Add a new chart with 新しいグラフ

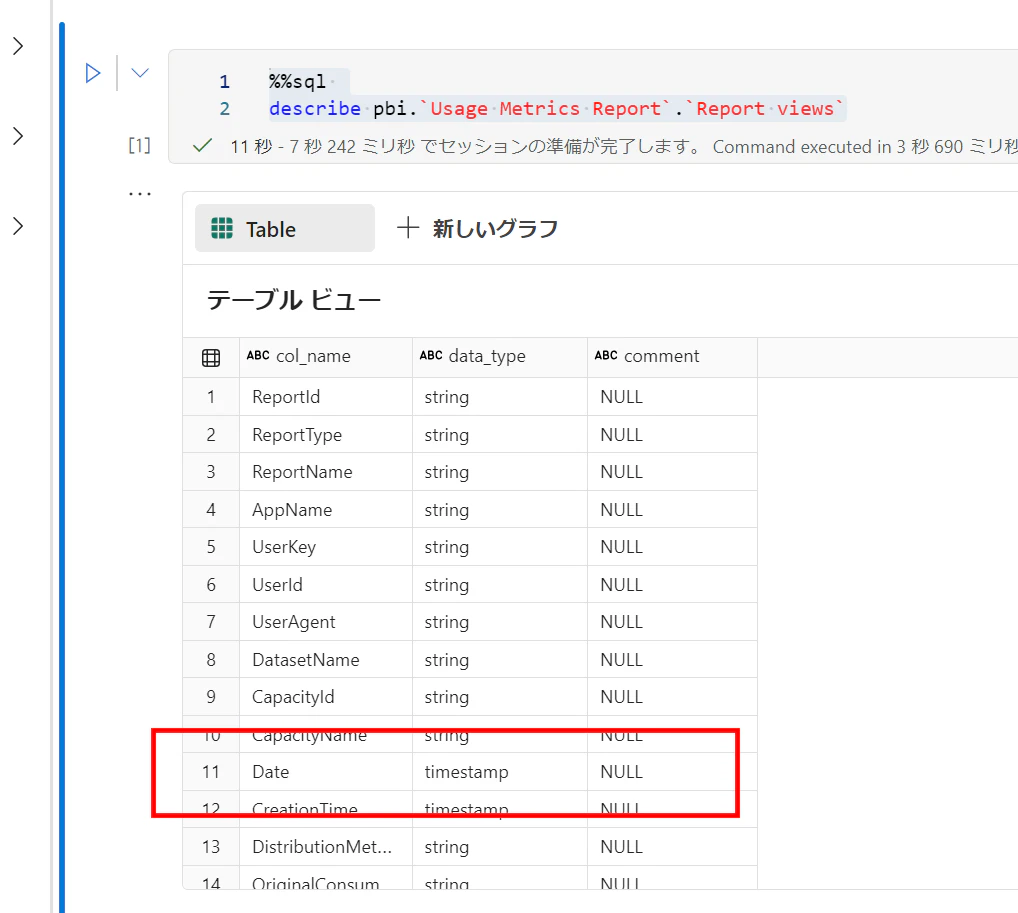point(477,229)
